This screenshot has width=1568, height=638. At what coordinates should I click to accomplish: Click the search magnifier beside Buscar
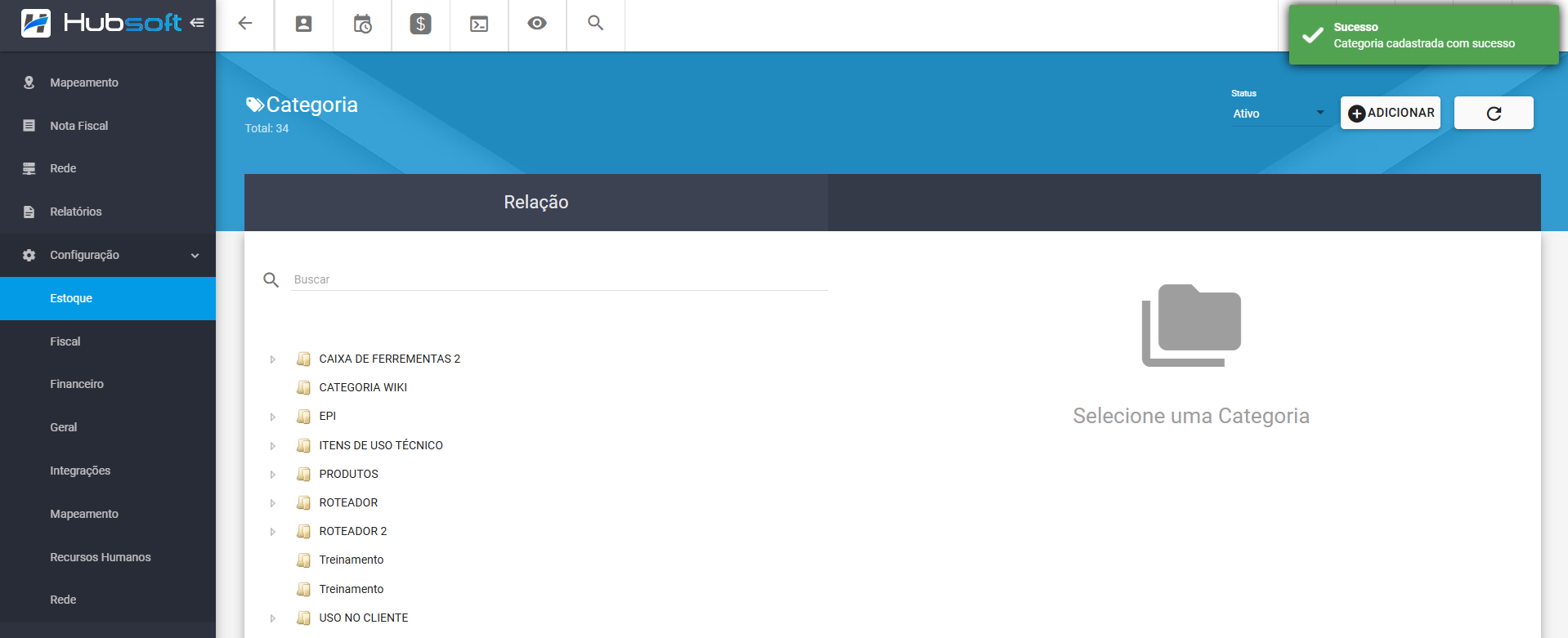pyautogui.click(x=271, y=280)
